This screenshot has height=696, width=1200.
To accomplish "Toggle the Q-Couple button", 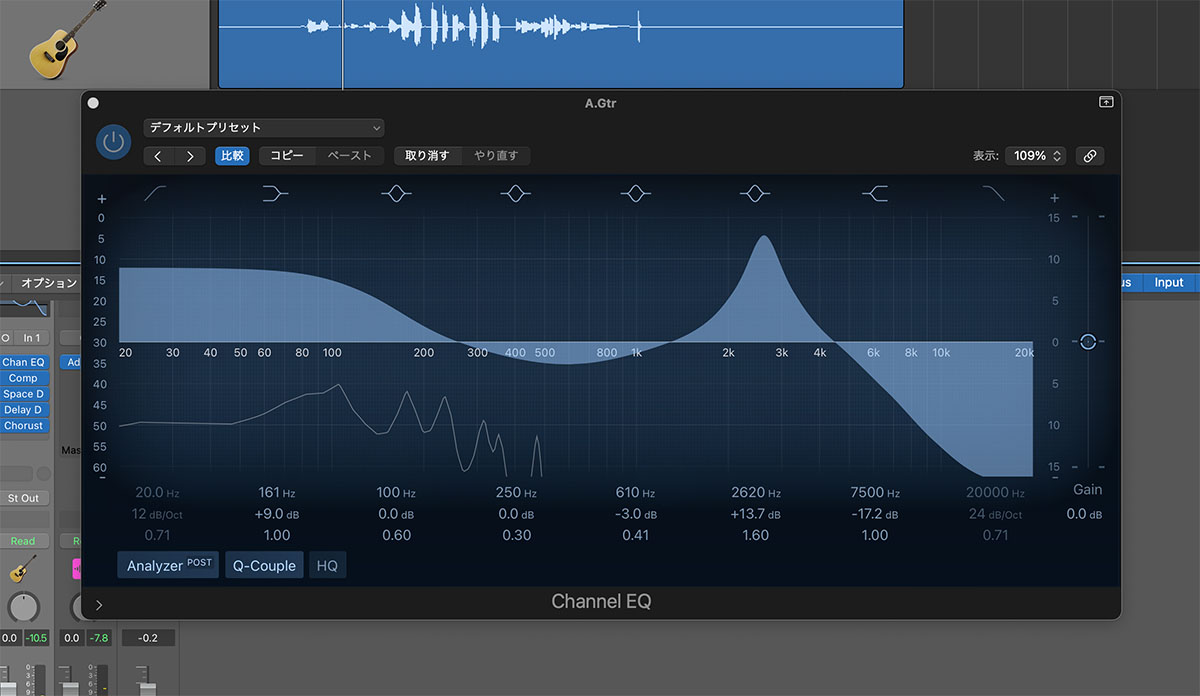I will (264, 565).
